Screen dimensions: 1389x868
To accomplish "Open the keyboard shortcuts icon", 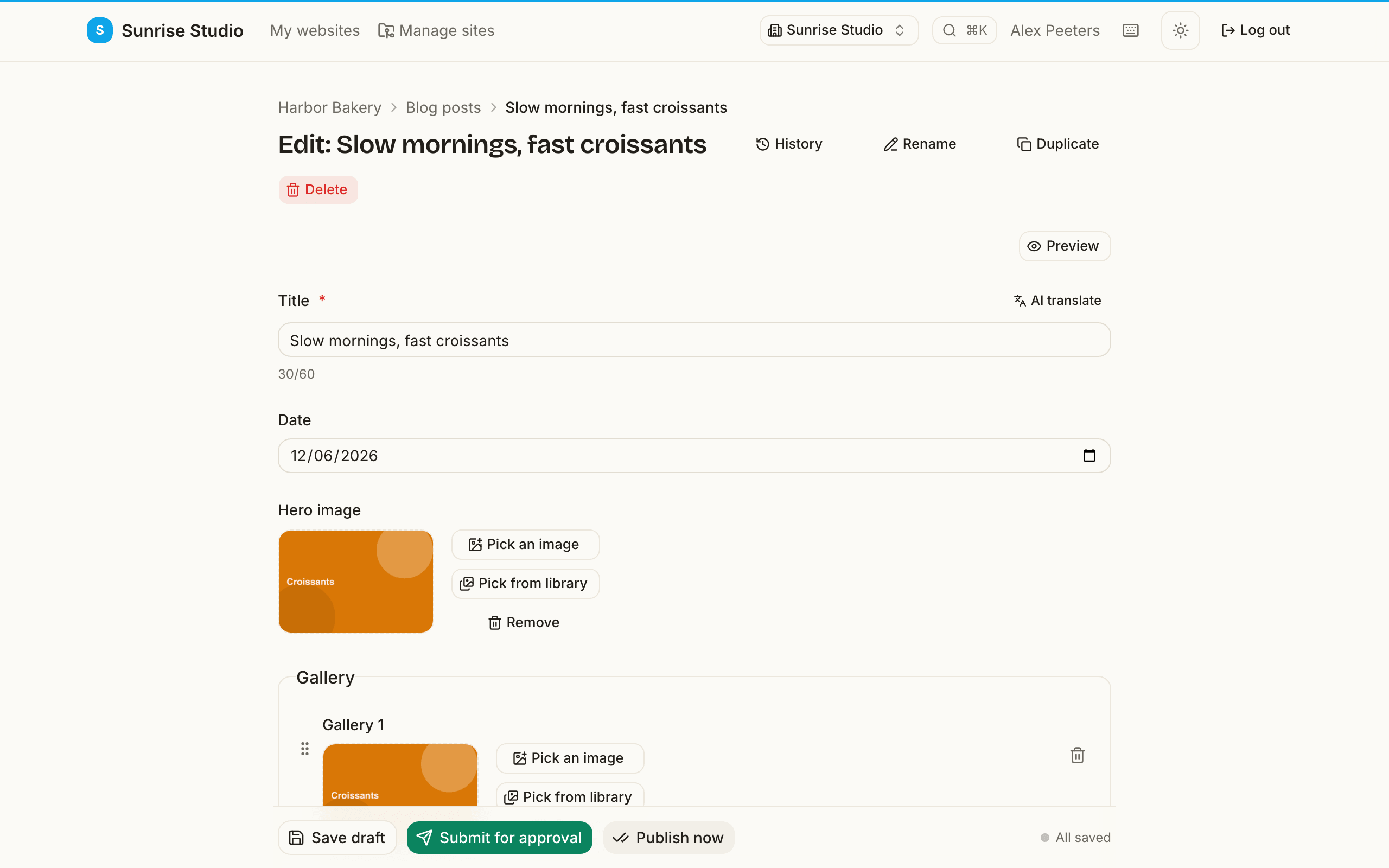I will click(x=1130, y=30).
